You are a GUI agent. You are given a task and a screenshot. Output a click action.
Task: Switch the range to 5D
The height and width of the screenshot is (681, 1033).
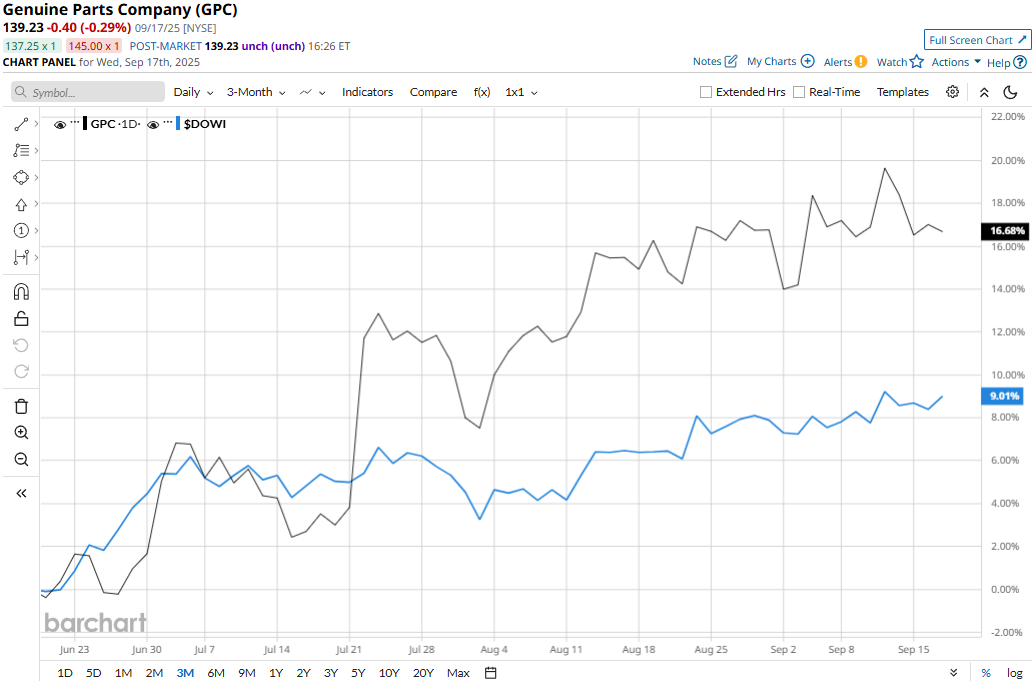94,673
